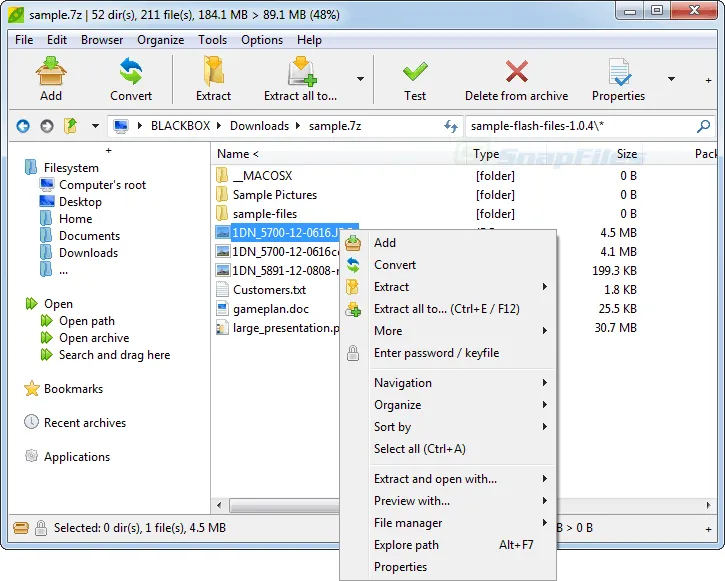Open the Organize menu in menu bar

[x=160, y=40]
